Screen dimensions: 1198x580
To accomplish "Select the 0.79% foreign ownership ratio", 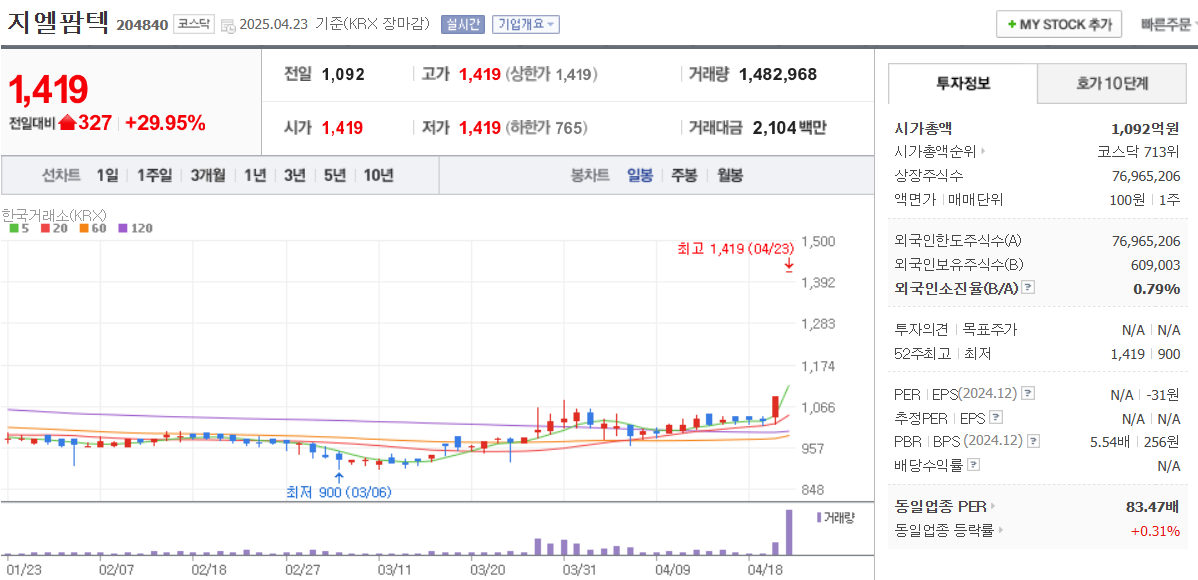I will click(x=1159, y=288).
